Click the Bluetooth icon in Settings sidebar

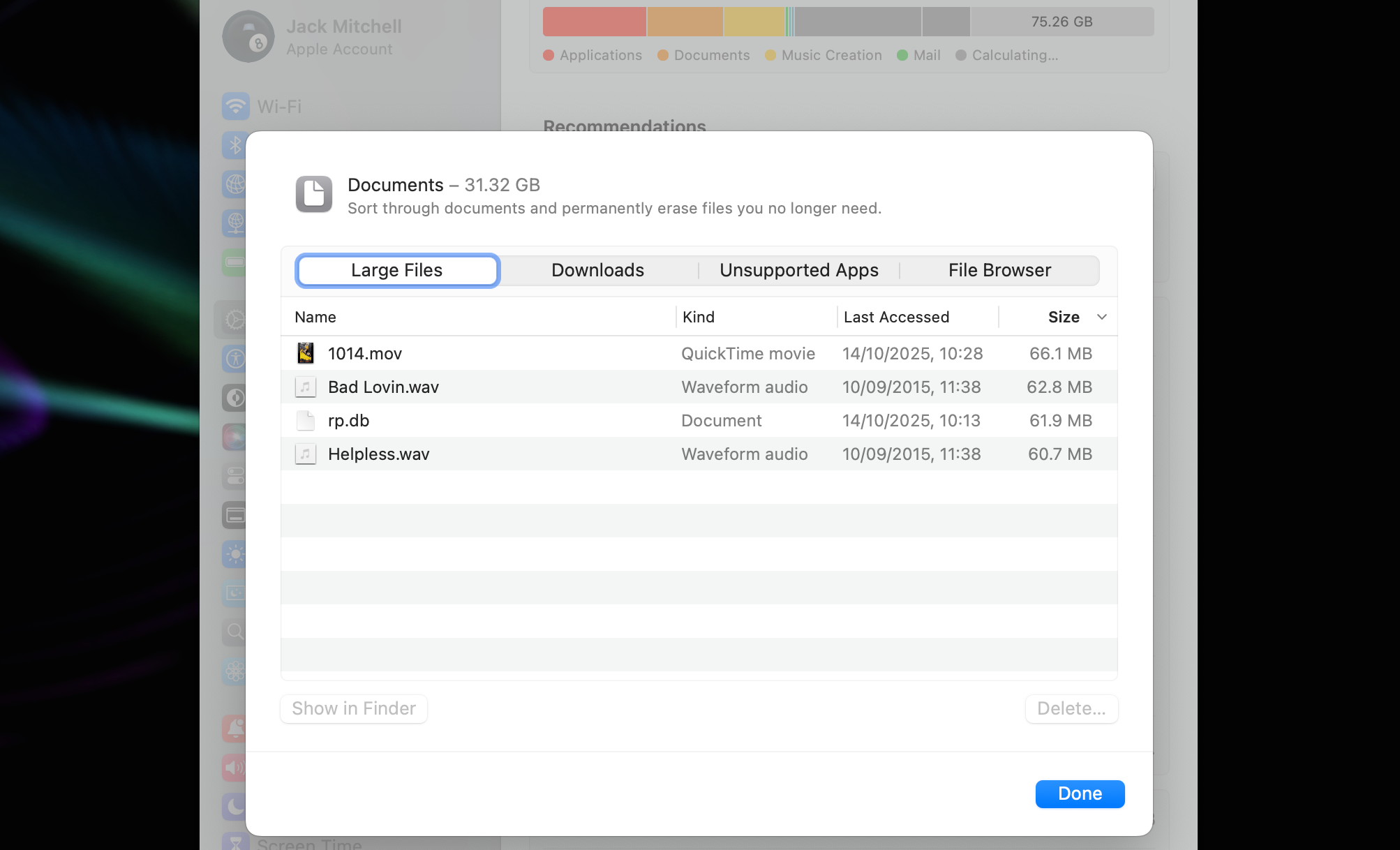pos(235,145)
